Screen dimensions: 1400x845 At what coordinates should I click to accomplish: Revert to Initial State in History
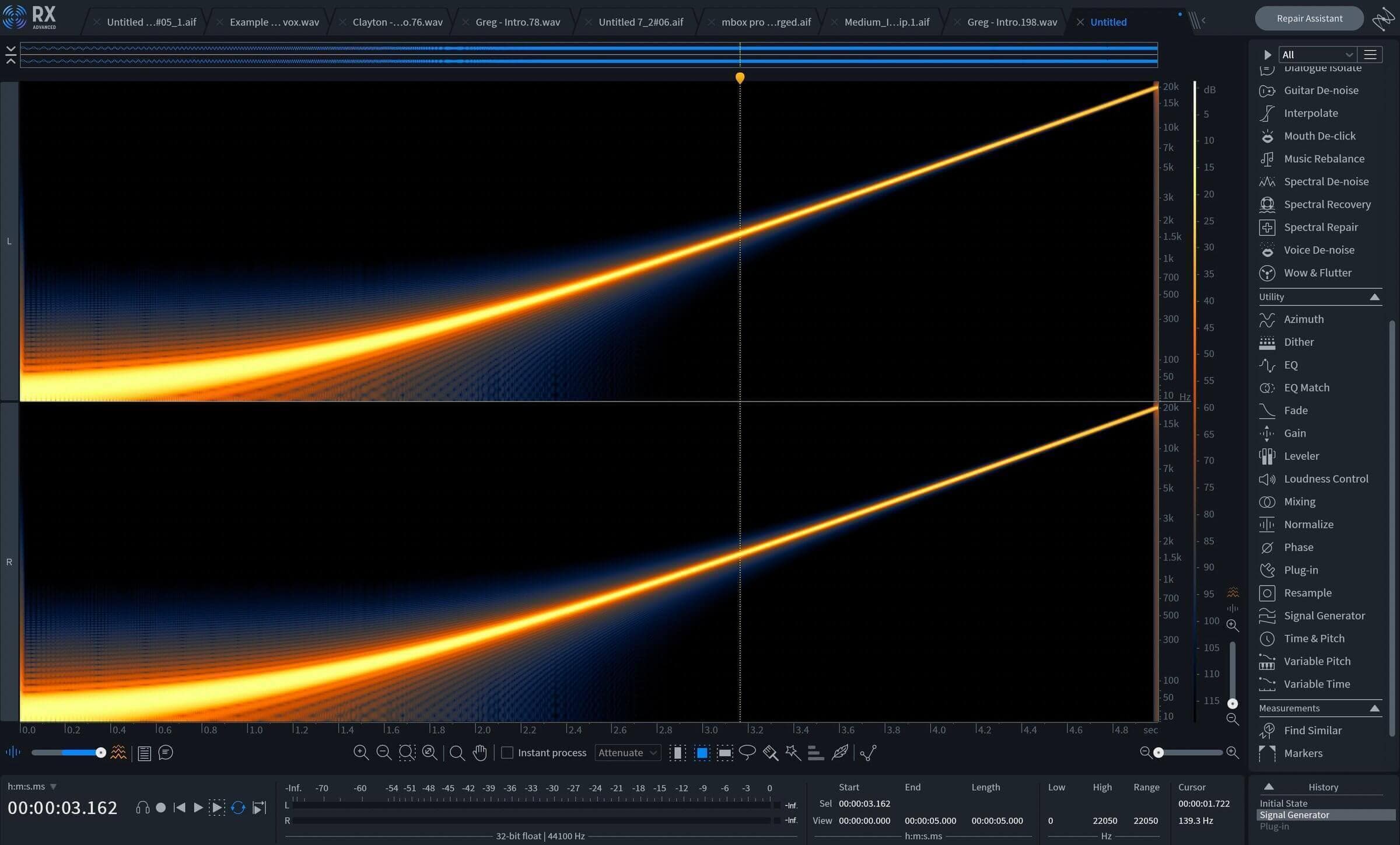click(1283, 804)
